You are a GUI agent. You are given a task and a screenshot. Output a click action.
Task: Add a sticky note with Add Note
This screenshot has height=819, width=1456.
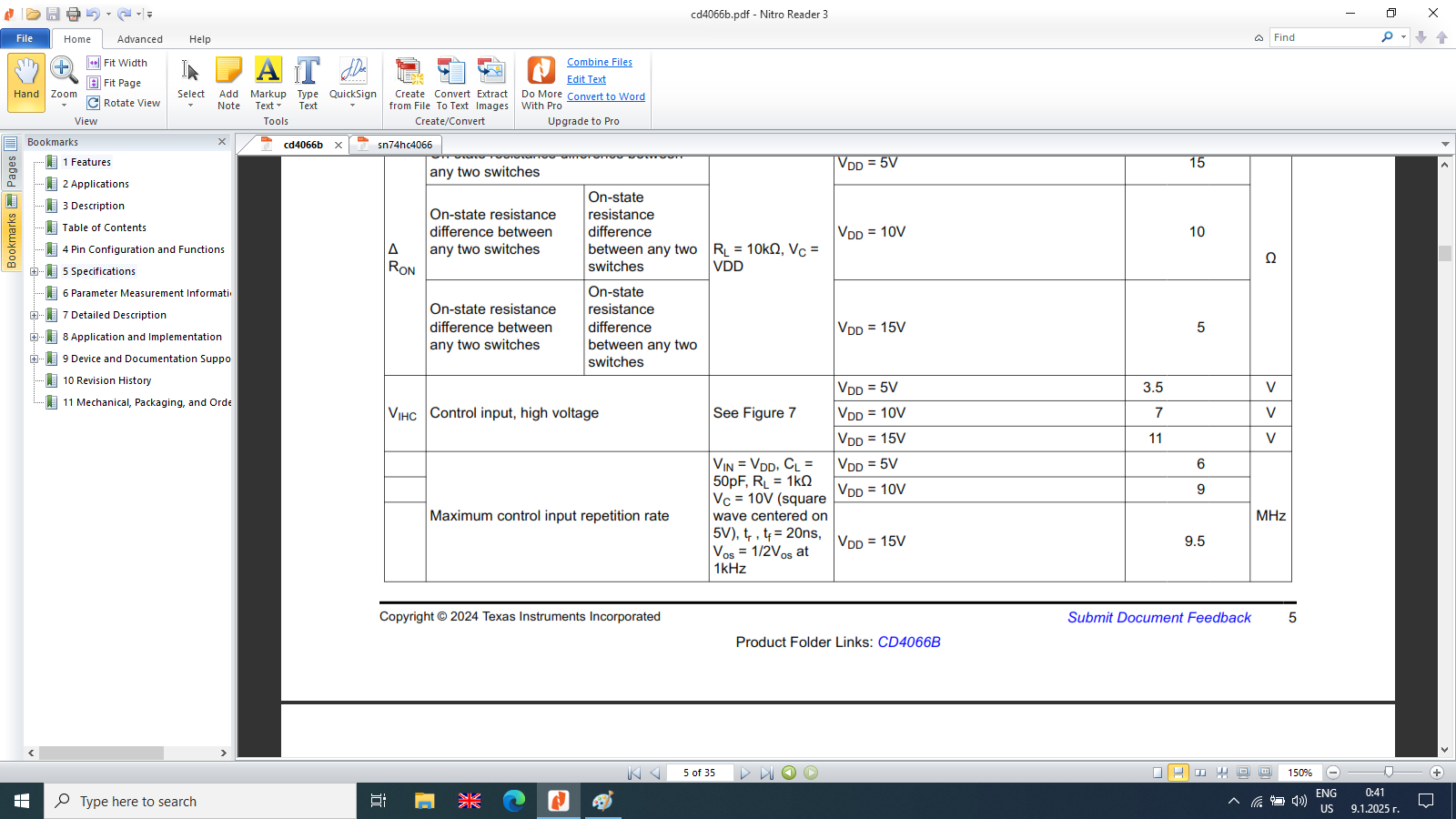click(228, 82)
